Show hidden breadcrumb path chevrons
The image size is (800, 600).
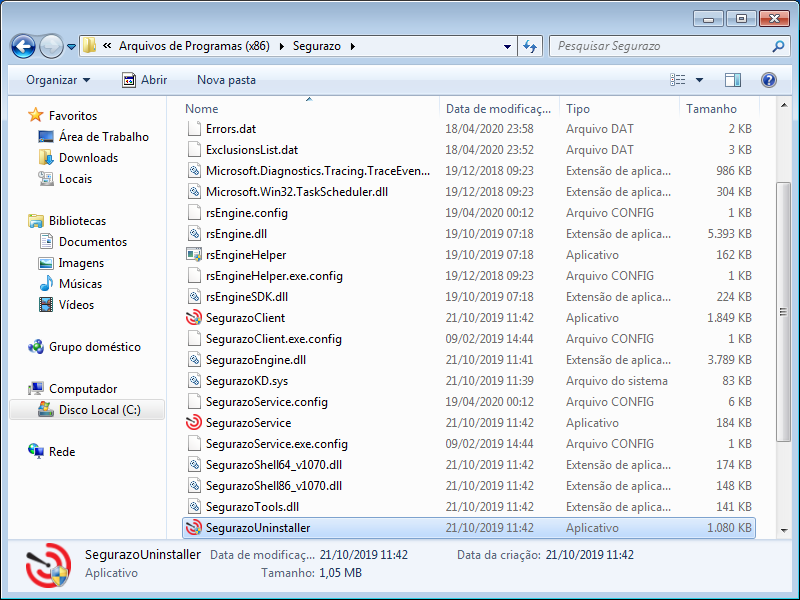tap(107, 45)
